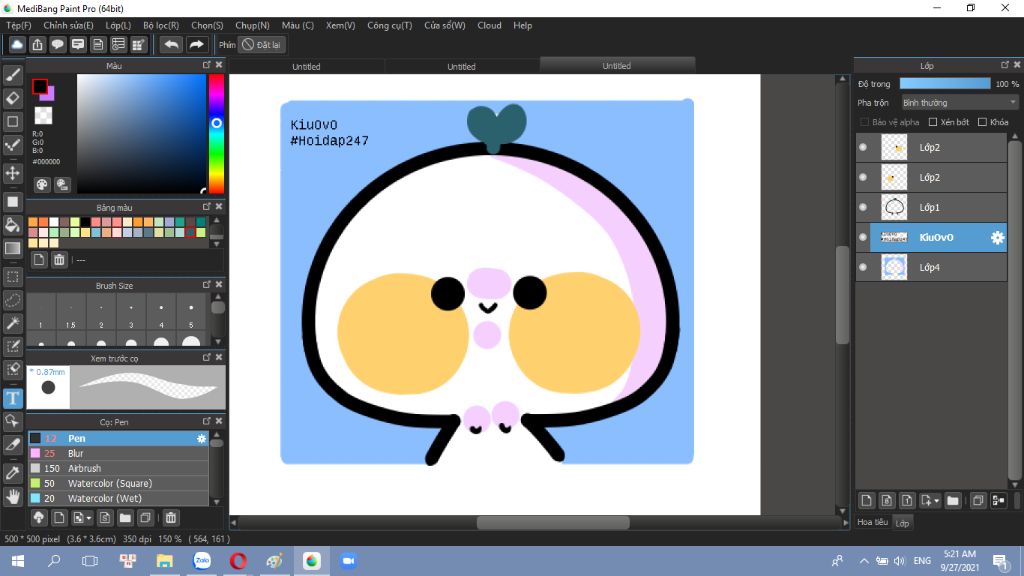Open add-layer dropdown arrow in layer panel
Image resolution: width=1024 pixels, height=576 pixels.
coord(937,501)
